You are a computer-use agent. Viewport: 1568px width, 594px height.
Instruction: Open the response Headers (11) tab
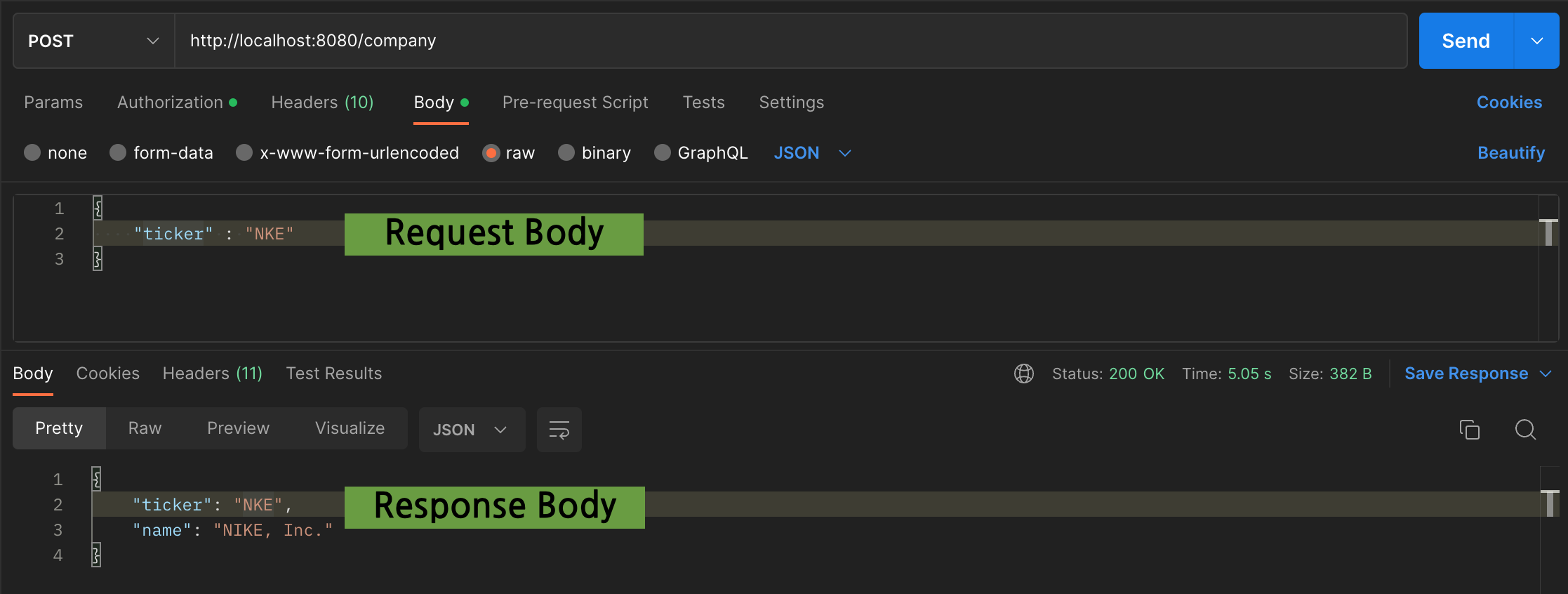[213, 374]
